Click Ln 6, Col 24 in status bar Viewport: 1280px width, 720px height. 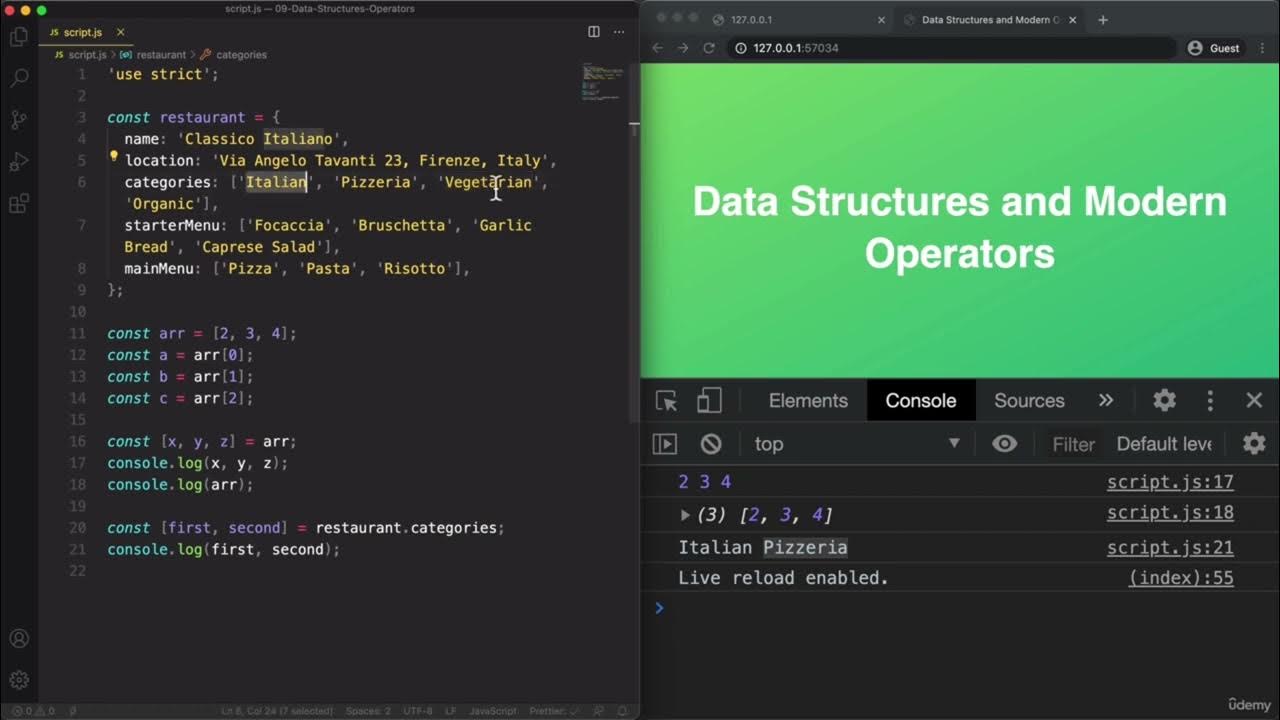click(x=277, y=711)
